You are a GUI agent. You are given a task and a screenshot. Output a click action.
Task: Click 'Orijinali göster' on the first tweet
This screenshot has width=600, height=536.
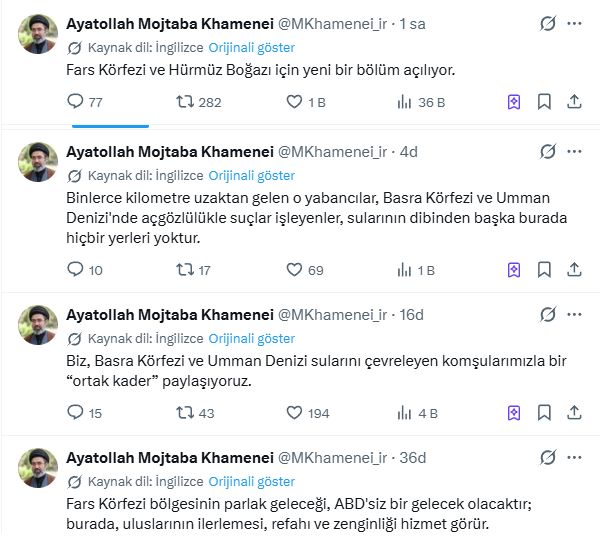coord(251,47)
